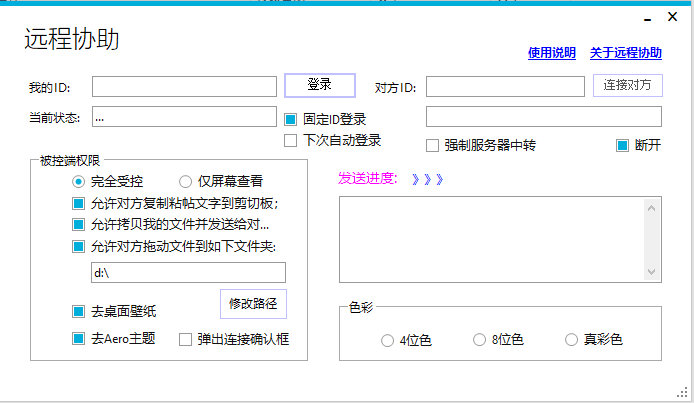This screenshot has width=694, height=403.
Task: Select 仅屏幕查看 radio button
Action: 185,181
